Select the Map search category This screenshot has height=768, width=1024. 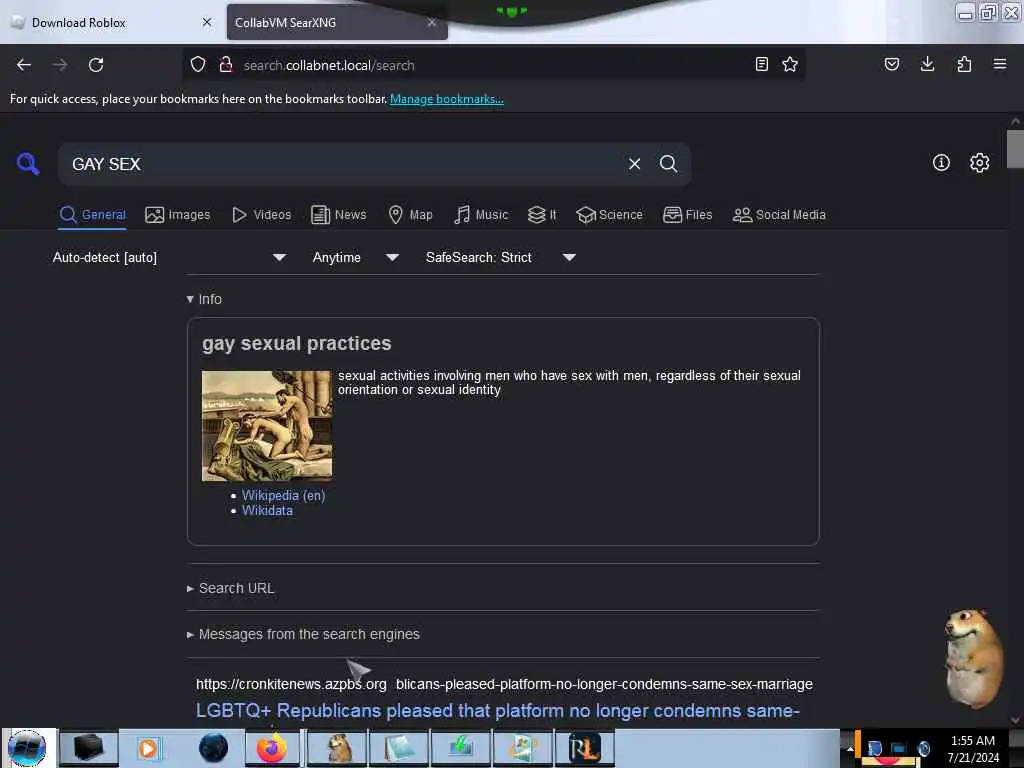pyautogui.click(x=410, y=215)
